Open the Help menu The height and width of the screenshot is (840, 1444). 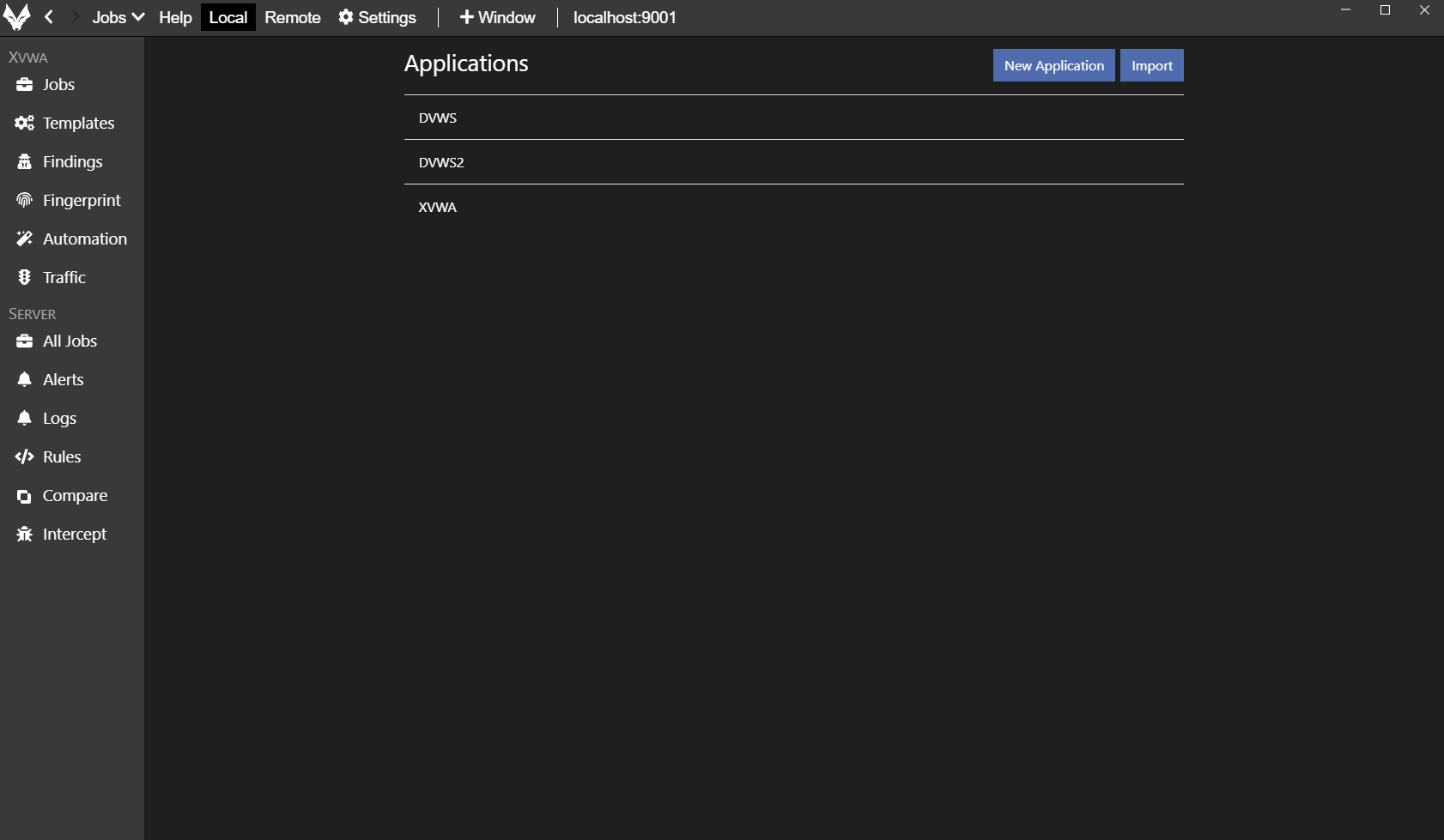point(175,17)
